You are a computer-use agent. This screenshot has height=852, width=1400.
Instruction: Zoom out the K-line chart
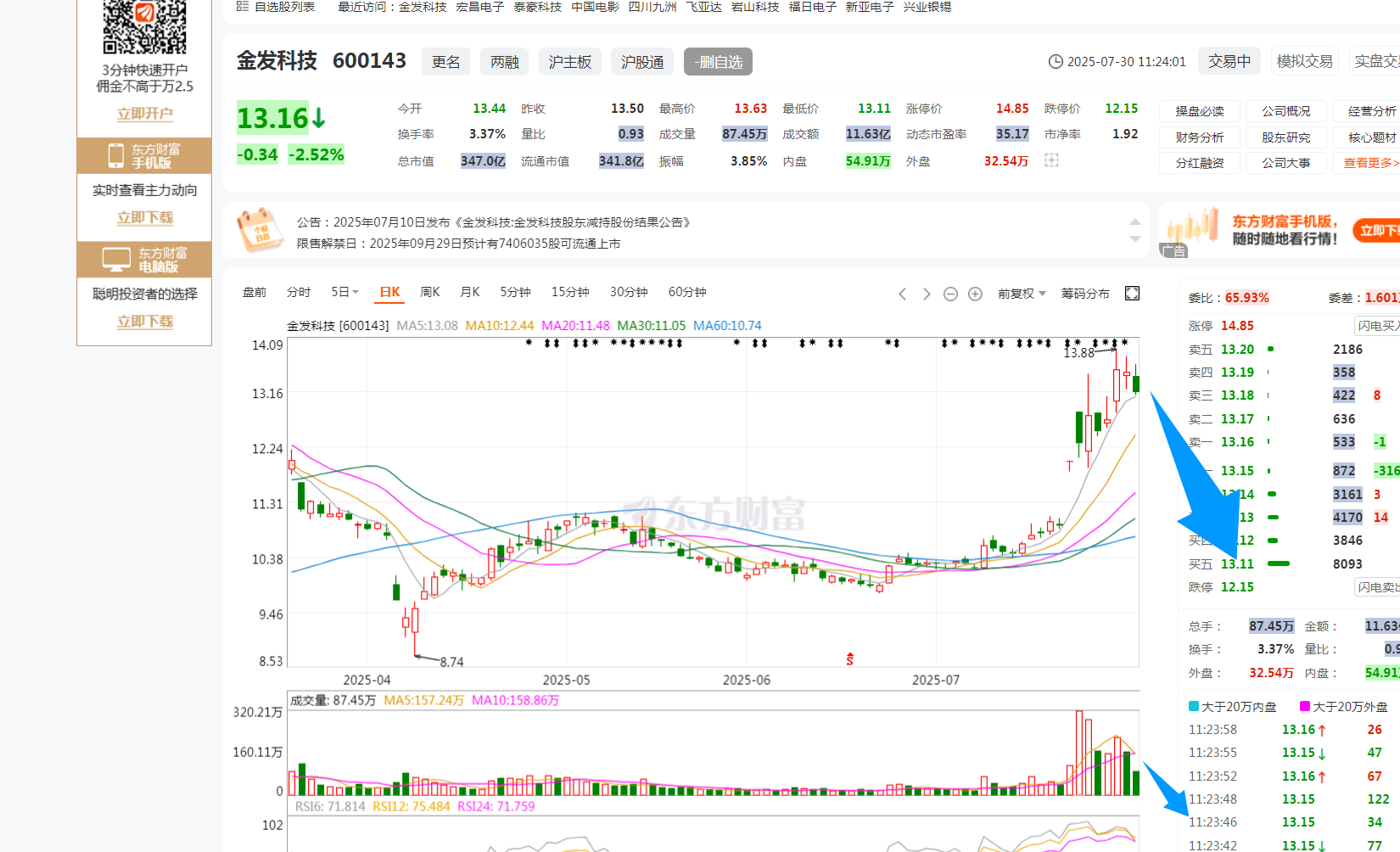click(951, 294)
